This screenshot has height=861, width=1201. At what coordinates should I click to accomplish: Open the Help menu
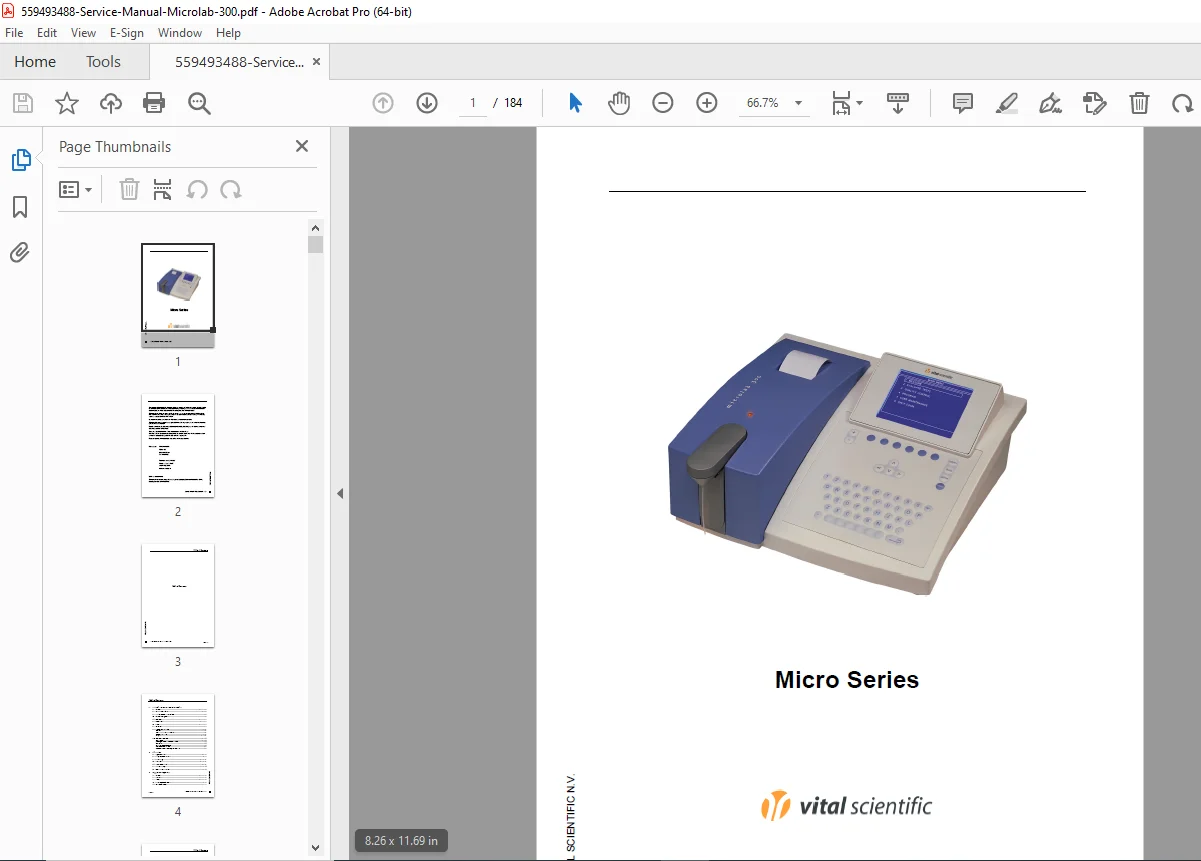point(229,32)
